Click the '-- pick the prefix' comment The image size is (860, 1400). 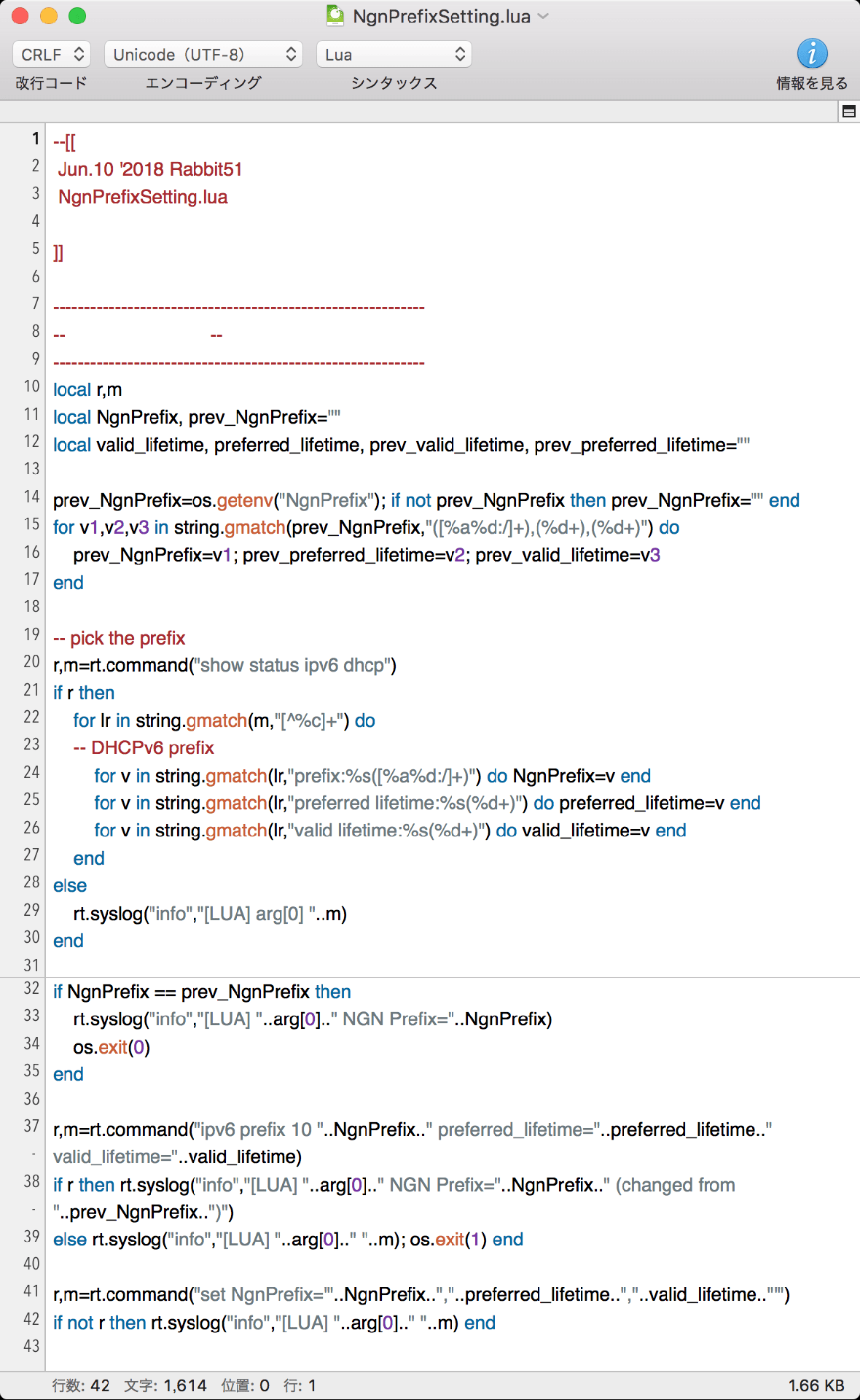120,638
